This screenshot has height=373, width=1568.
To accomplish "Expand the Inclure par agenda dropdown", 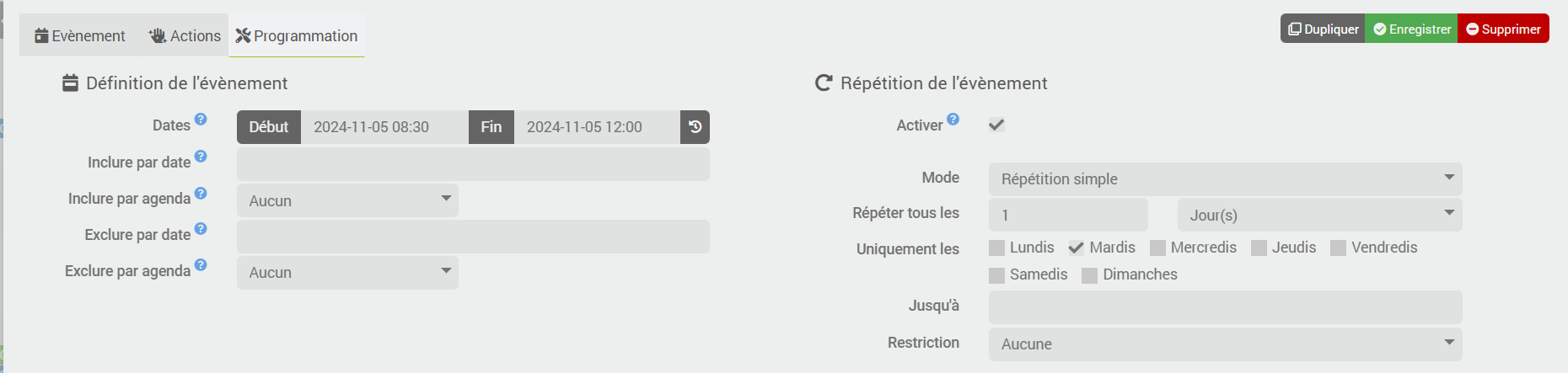I will pos(347,200).
